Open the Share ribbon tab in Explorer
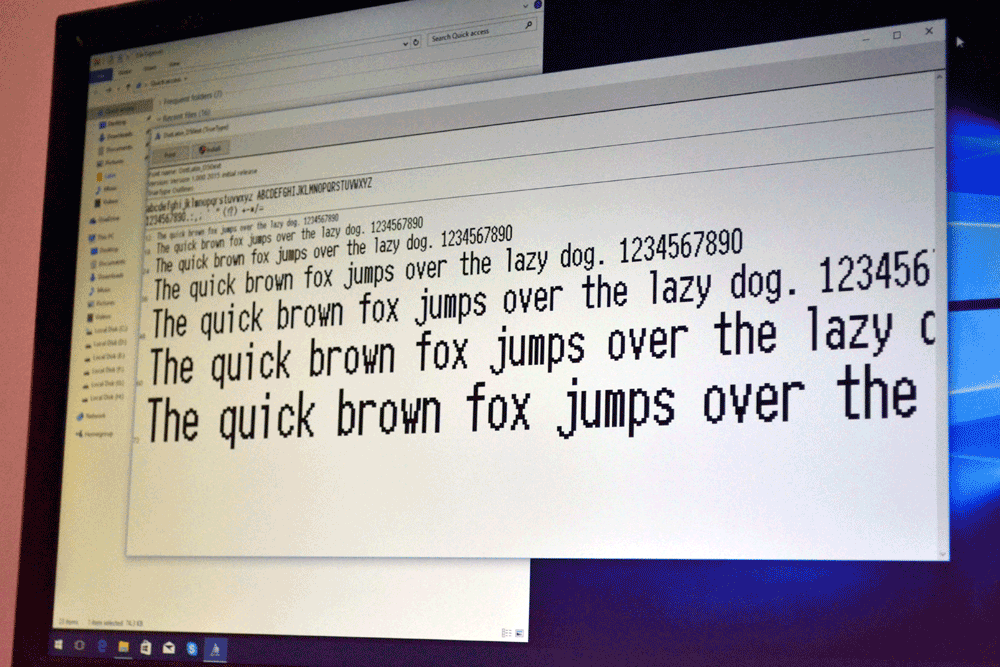The width and height of the screenshot is (1000, 667). [150, 68]
